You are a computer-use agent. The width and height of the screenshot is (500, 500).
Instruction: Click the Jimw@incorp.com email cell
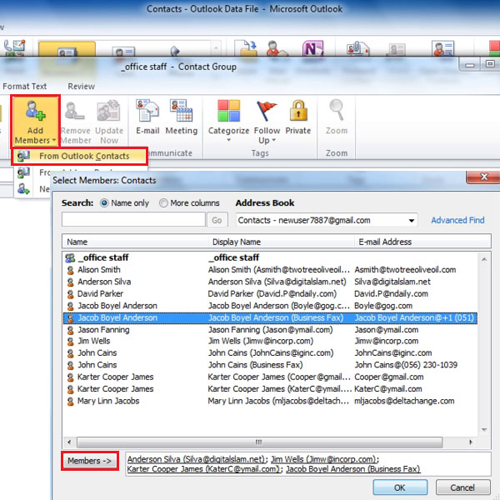(386, 341)
